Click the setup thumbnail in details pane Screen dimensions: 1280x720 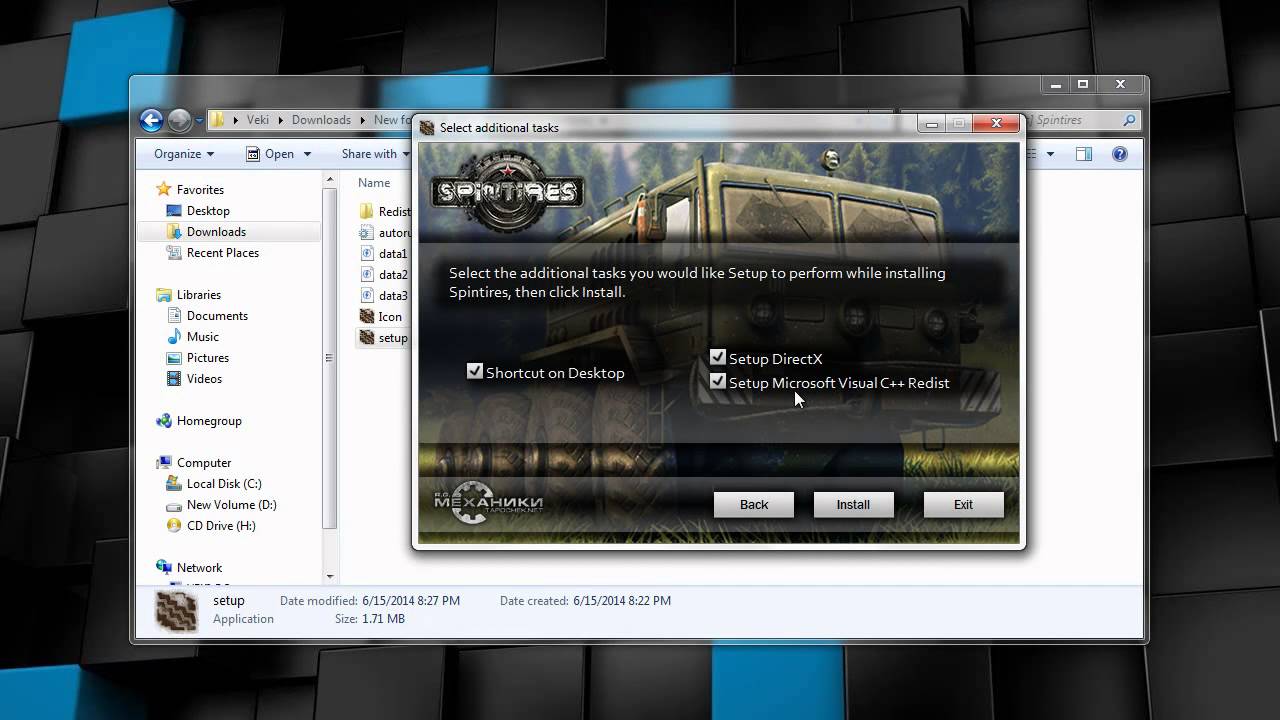pos(177,610)
